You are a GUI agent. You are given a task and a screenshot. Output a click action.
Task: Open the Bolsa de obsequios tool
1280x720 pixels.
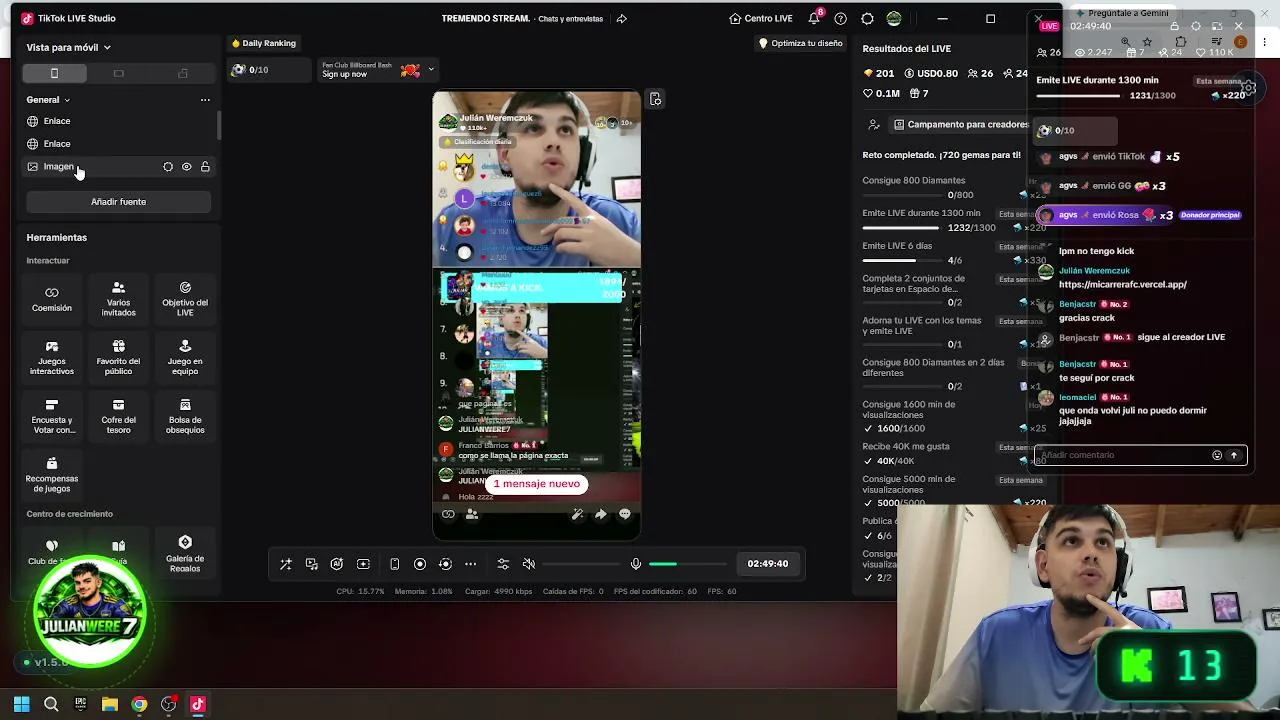(185, 417)
